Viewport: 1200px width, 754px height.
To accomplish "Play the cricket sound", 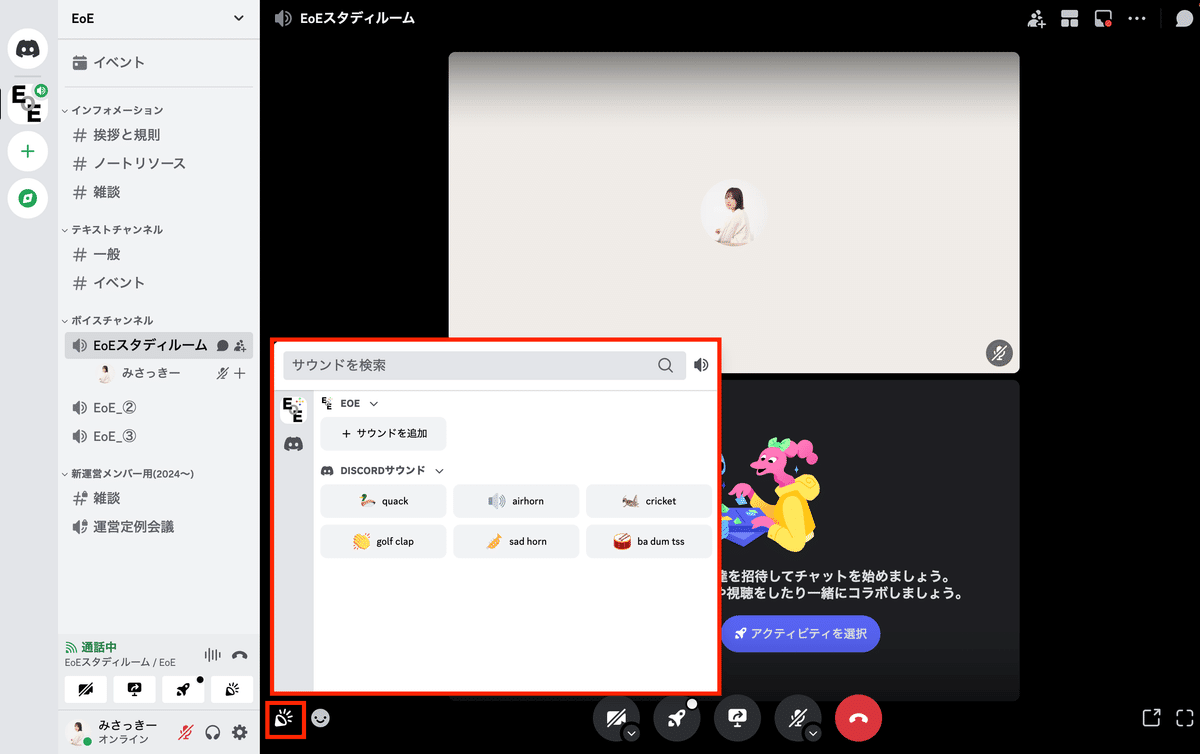I will click(649, 501).
